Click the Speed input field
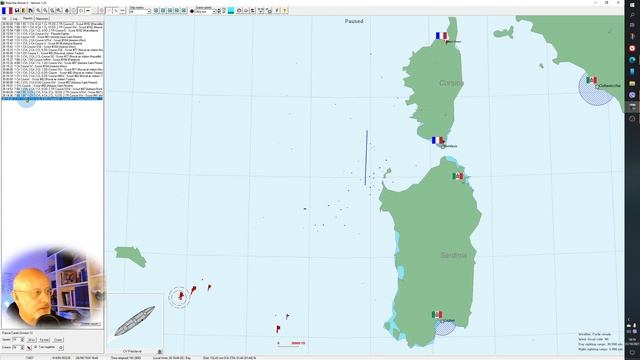Viewport: 640px width, 360px height. (x=16, y=340)
